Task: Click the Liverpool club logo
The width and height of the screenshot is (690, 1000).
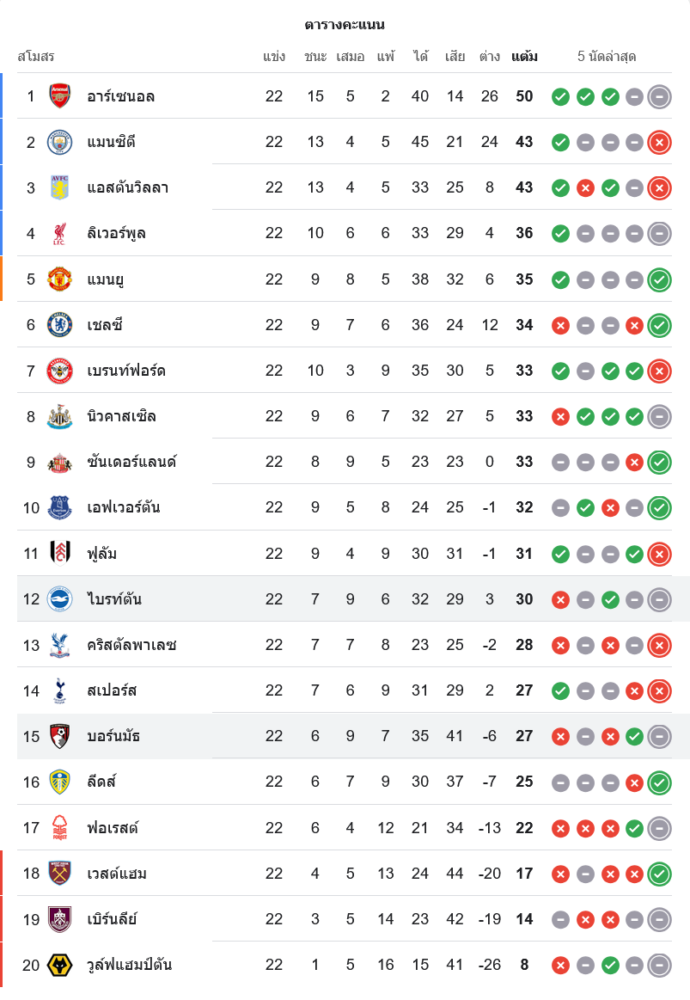Action: point(60,233)
